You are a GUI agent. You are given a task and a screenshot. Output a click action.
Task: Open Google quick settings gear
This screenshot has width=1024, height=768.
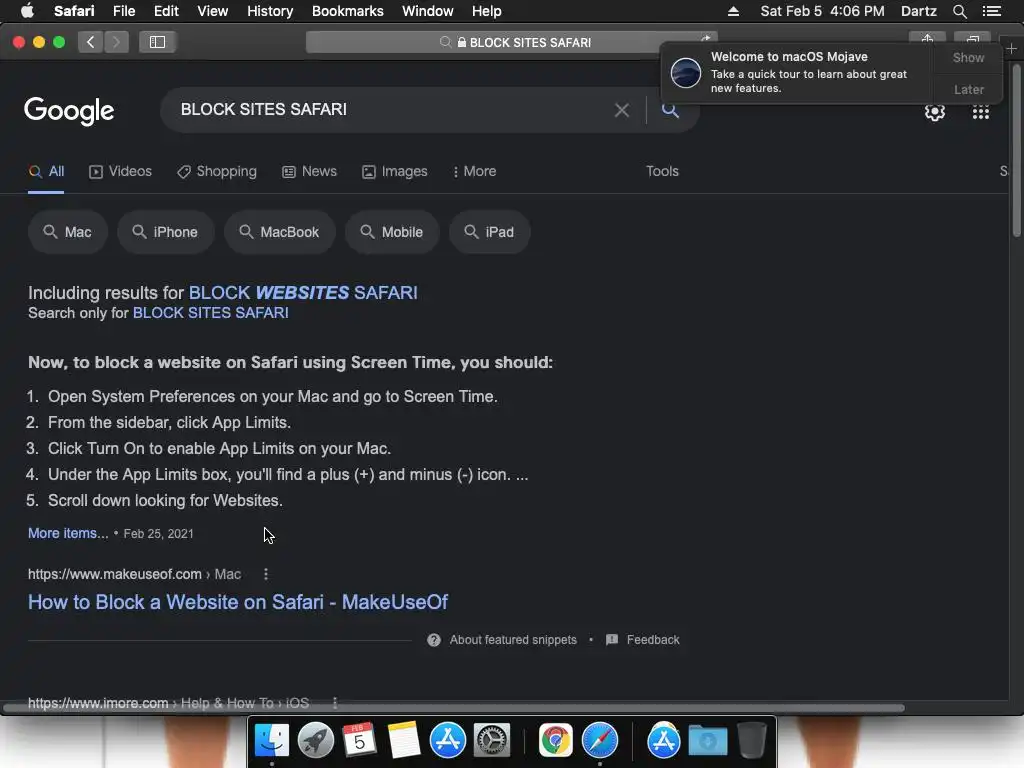pyautogui.click(x=935, y=112)
